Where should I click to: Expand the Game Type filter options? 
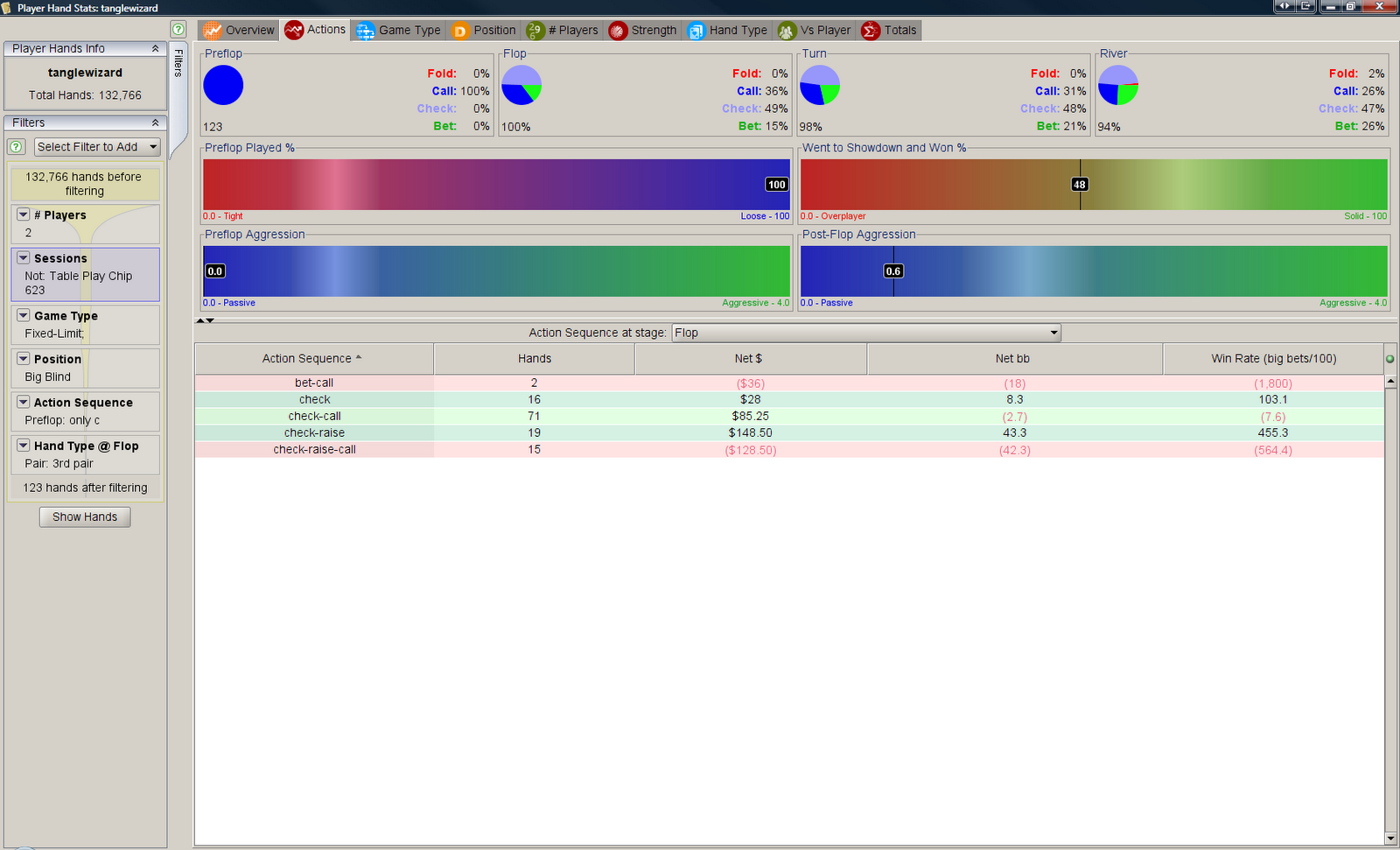24,315
